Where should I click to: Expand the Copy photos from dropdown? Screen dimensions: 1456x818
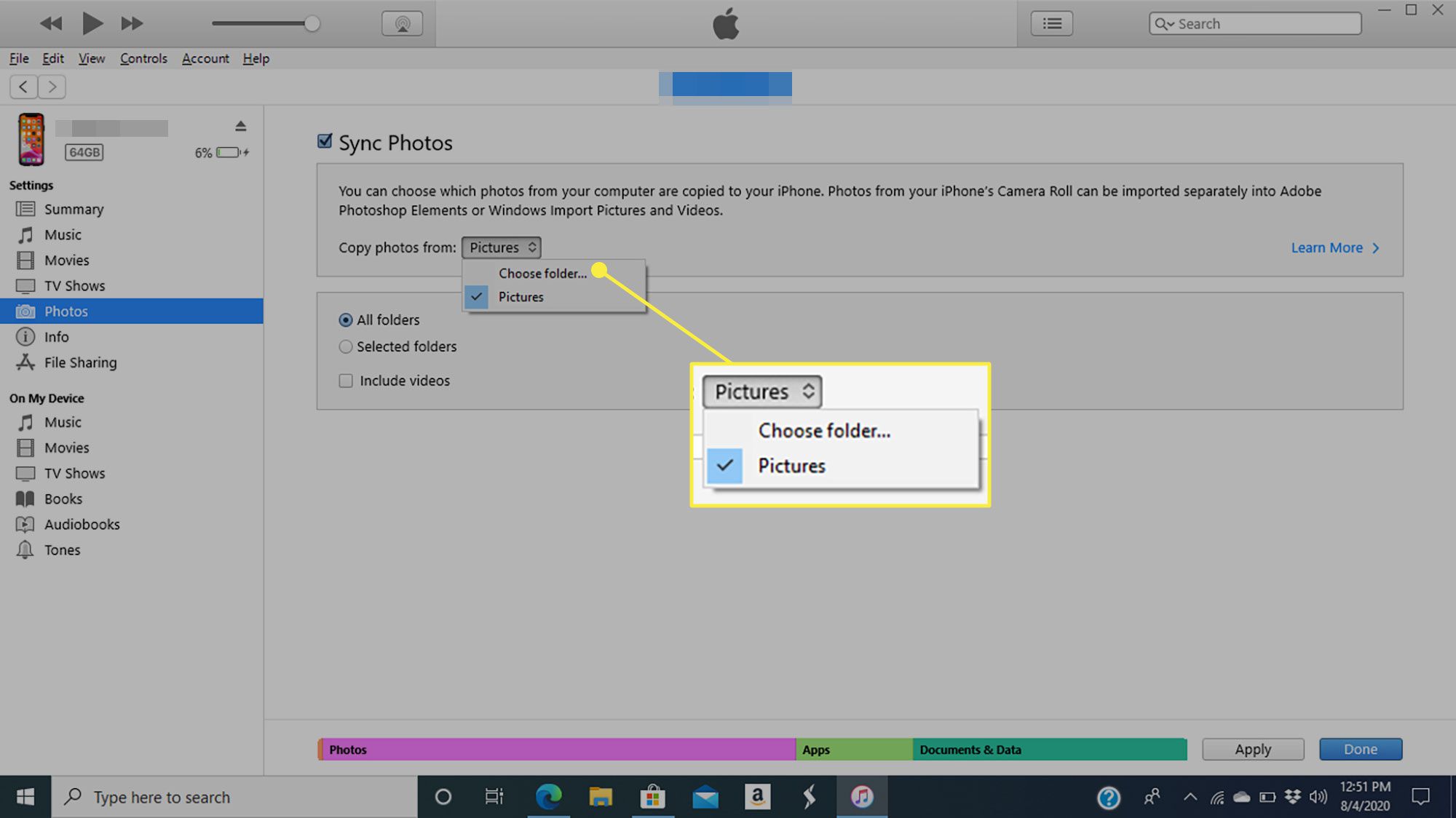[501, 247]
